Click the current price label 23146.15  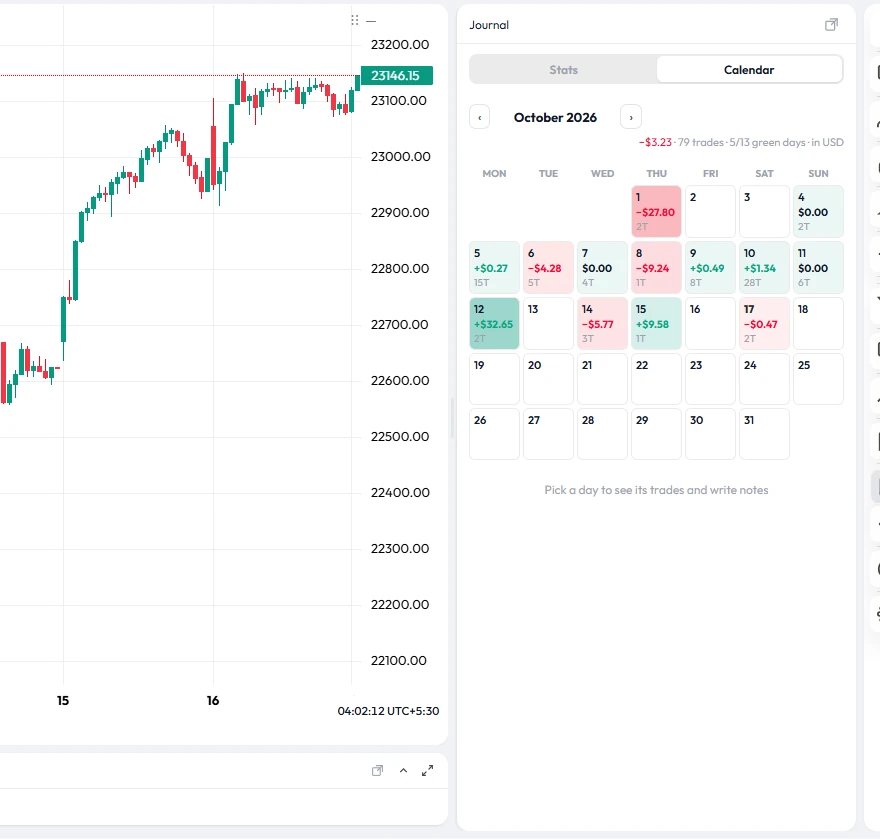coord(397,76)
